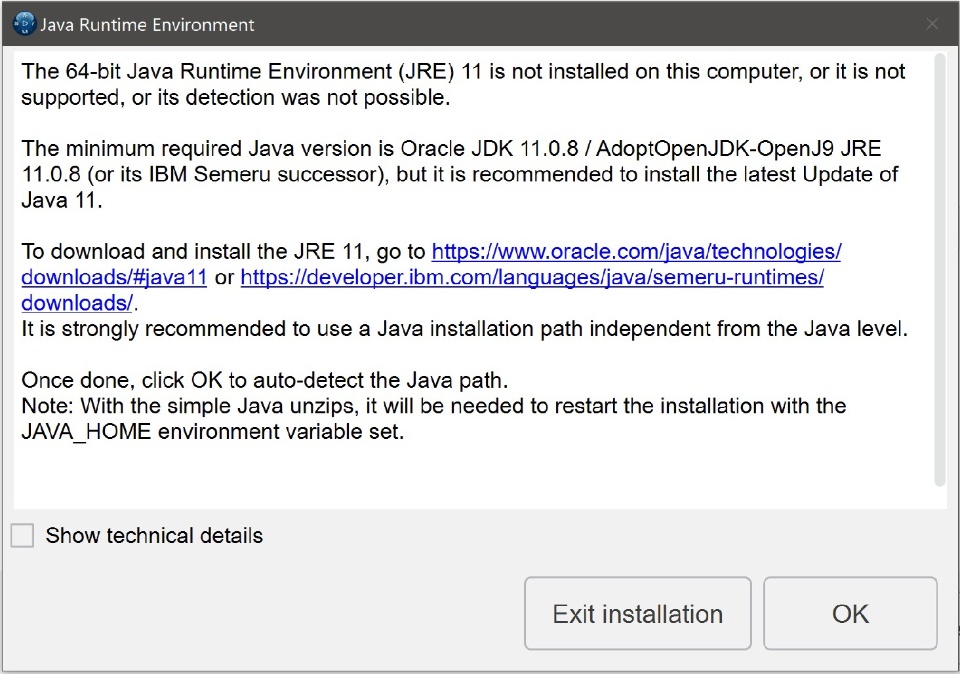960x674 pixels.
Task: Click the first paragraph about JRE 11 not installed
Action: pos(460,84)
